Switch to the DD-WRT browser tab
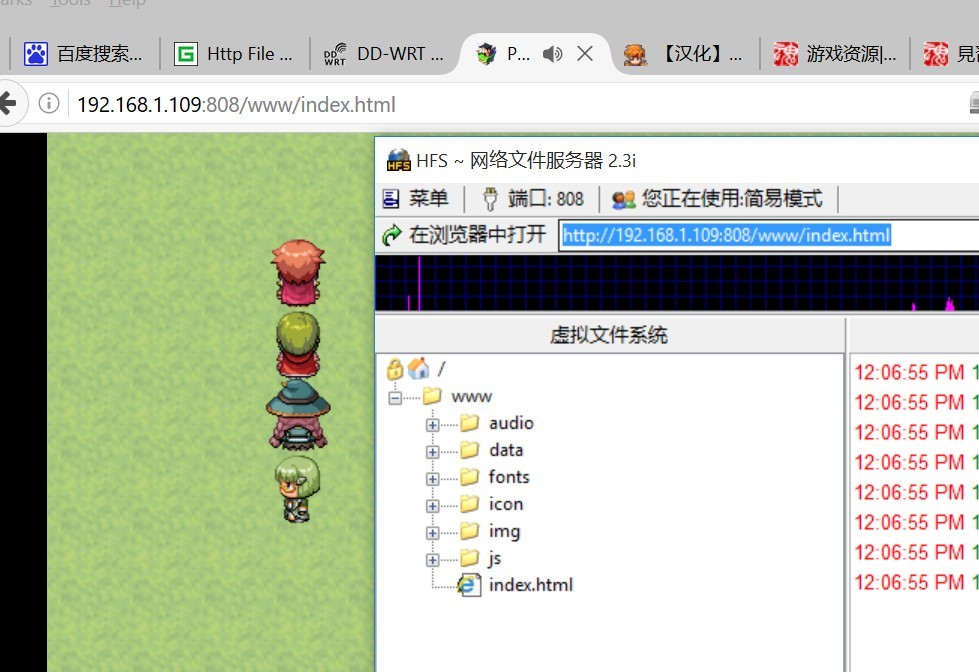This screenshot has width=979, height=672. (385, 54)
